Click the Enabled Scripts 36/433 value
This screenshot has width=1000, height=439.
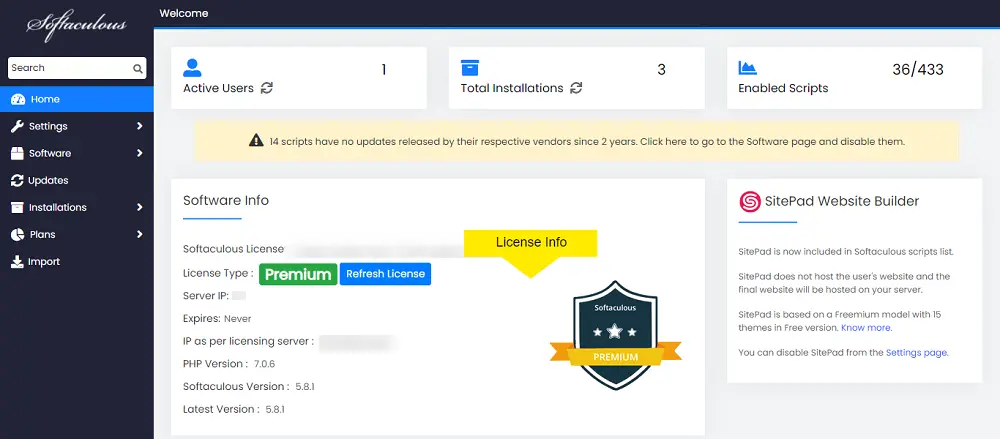(918, 70)
